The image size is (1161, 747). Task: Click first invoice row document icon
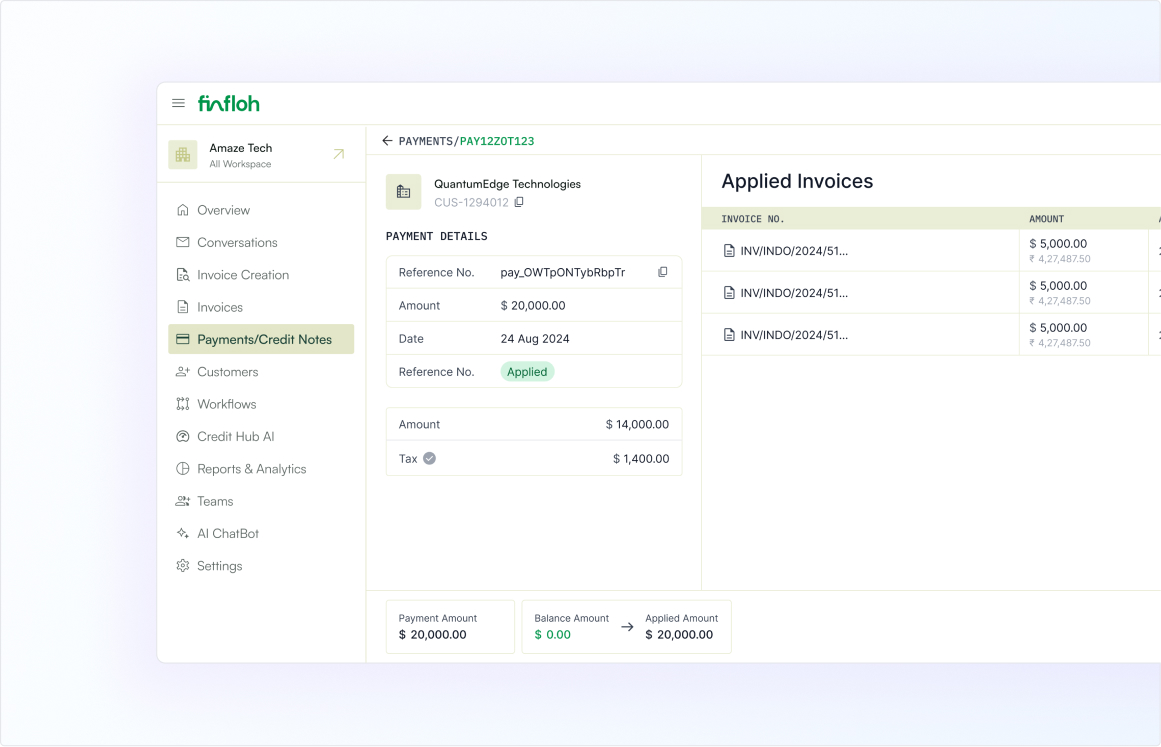coord(729,251)
